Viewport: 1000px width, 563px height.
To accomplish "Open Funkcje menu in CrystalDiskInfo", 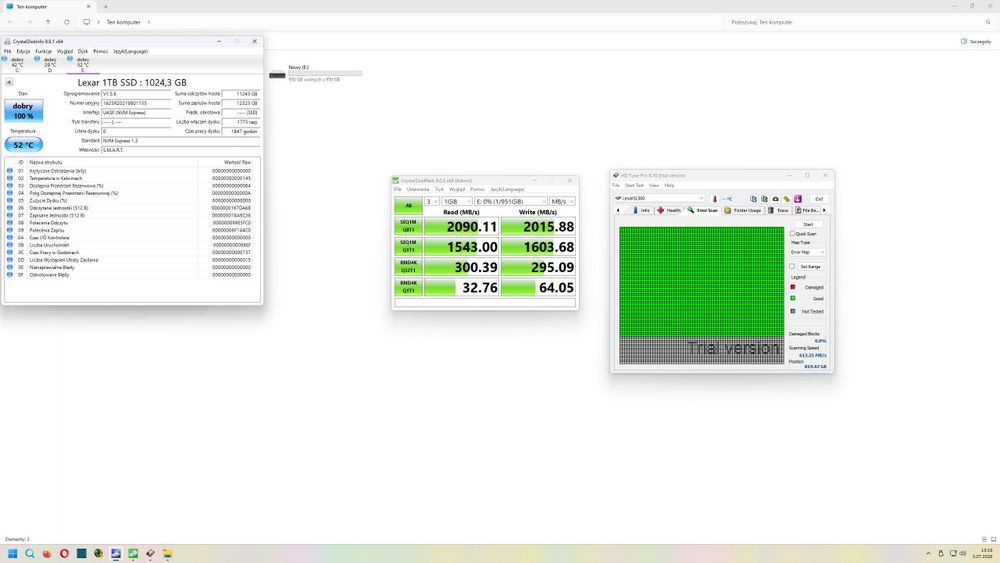I will pyautogui.click(x=43, y=51).
